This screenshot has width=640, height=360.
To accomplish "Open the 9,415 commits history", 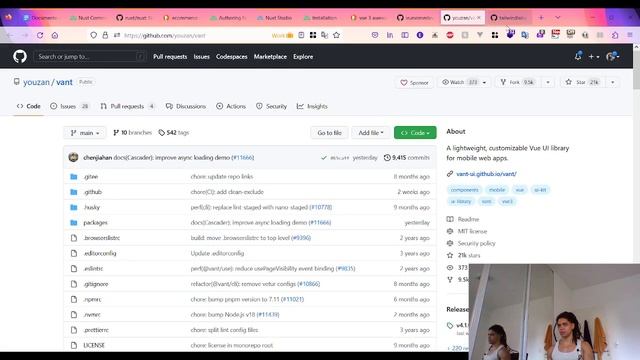I will click(407, 158).
